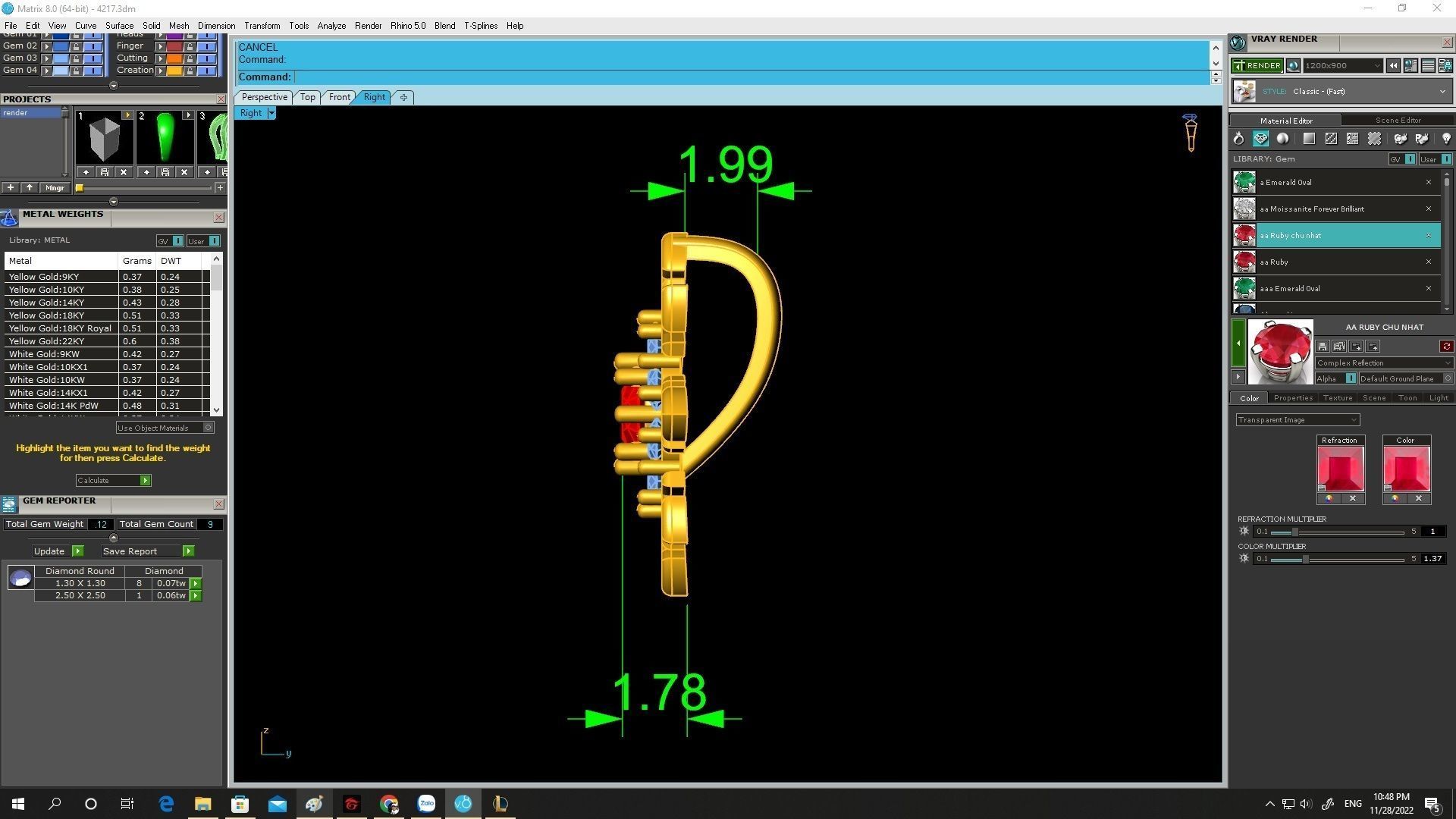Click the Gem Reporter panel icon

click(9, 504)
